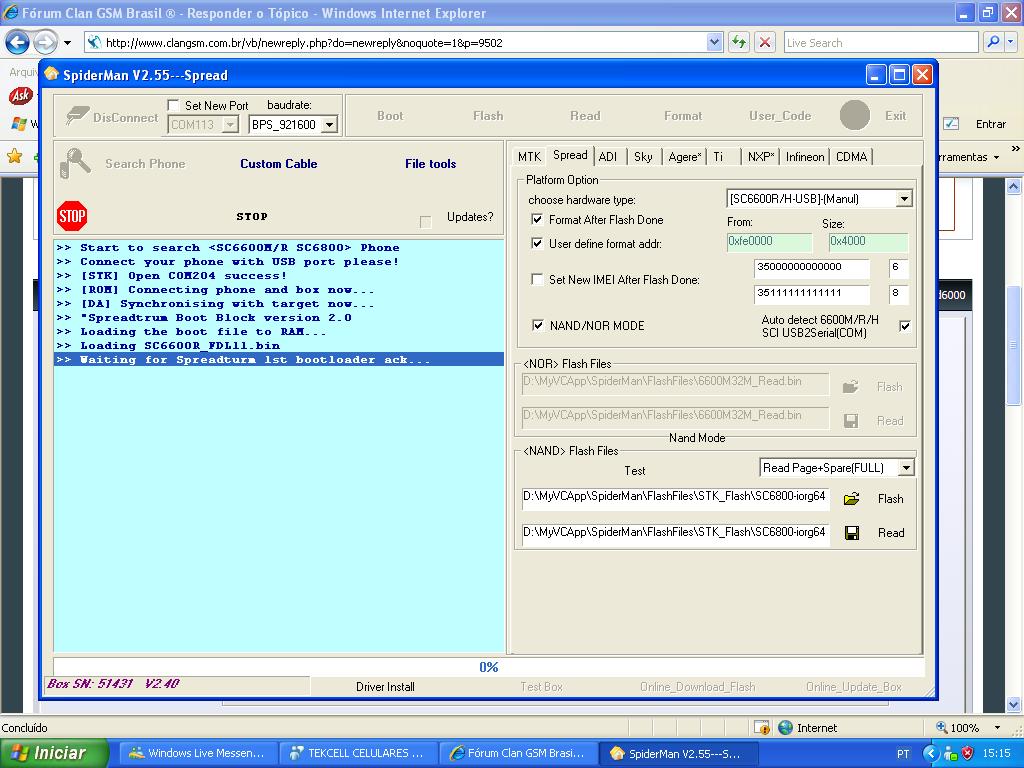Toggle the Updates? checkbox
1024x768 pixels.
[425, 222]
